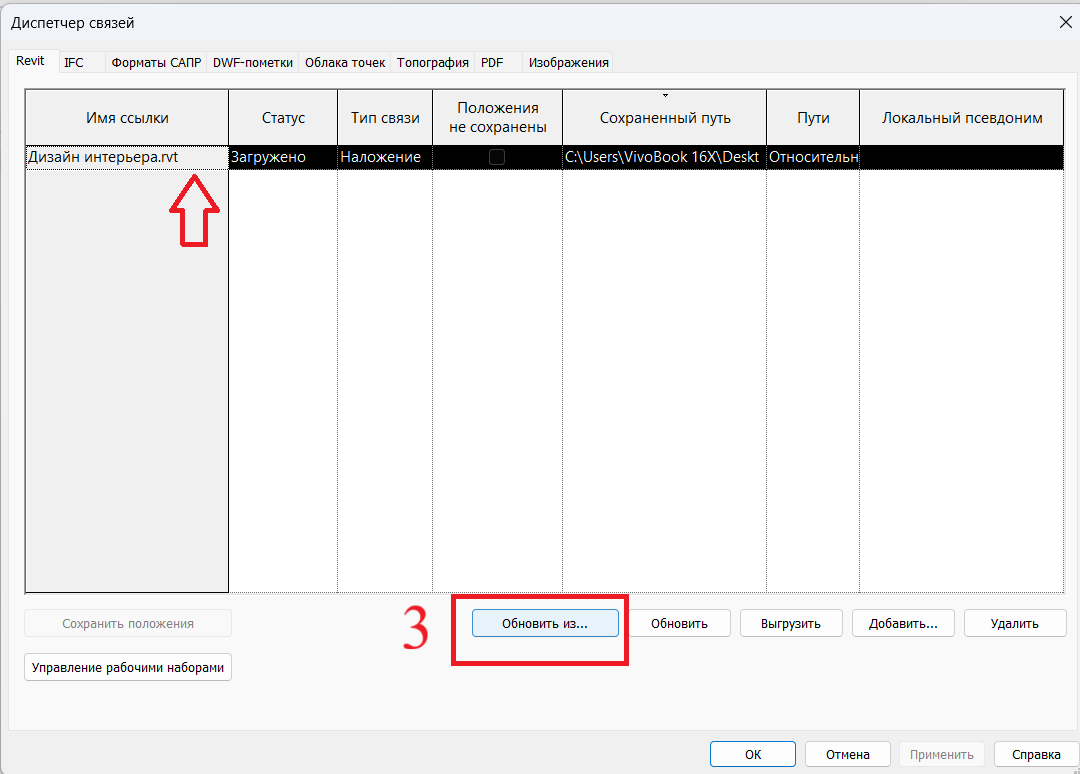Screen dimensions: 1080x774
Task: Click the Загружено status cell
Action: (283, 157)
